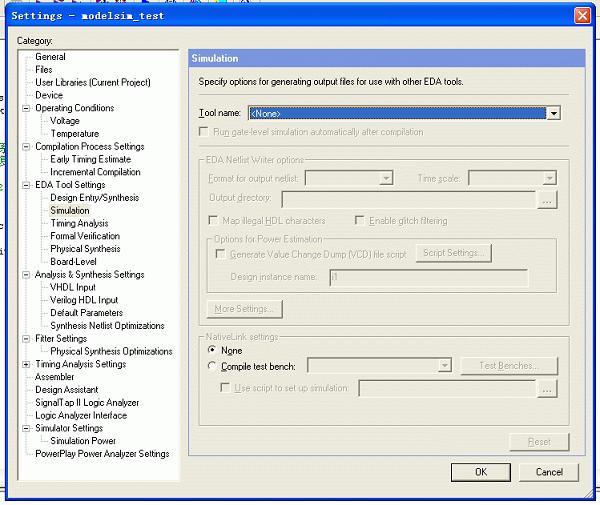Open Format for output netlist dropdown

tap(386, 178)
